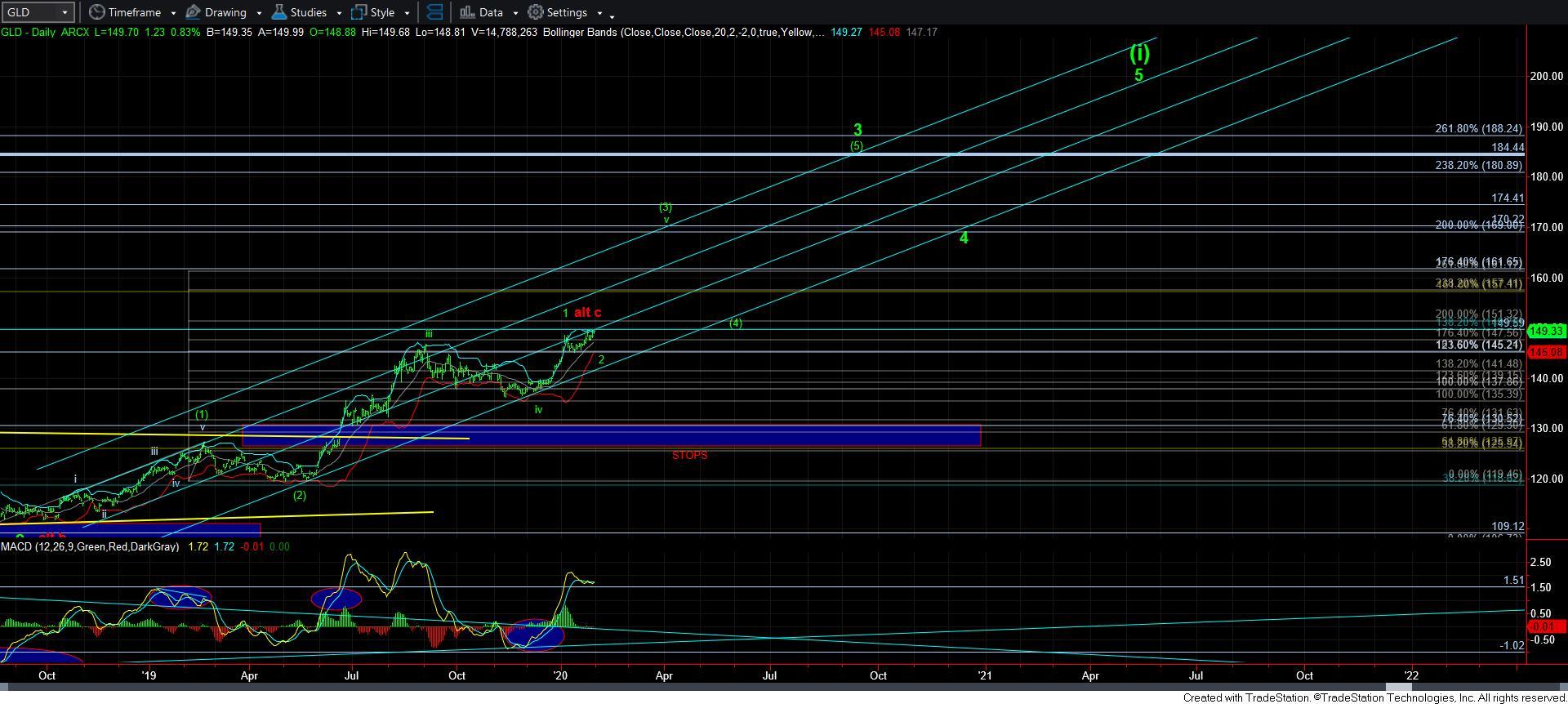Click the 'GLD - Daily ARCX' status text
Image resolution: width=1568 pixels, height=704 pixels.
(45, 32)
